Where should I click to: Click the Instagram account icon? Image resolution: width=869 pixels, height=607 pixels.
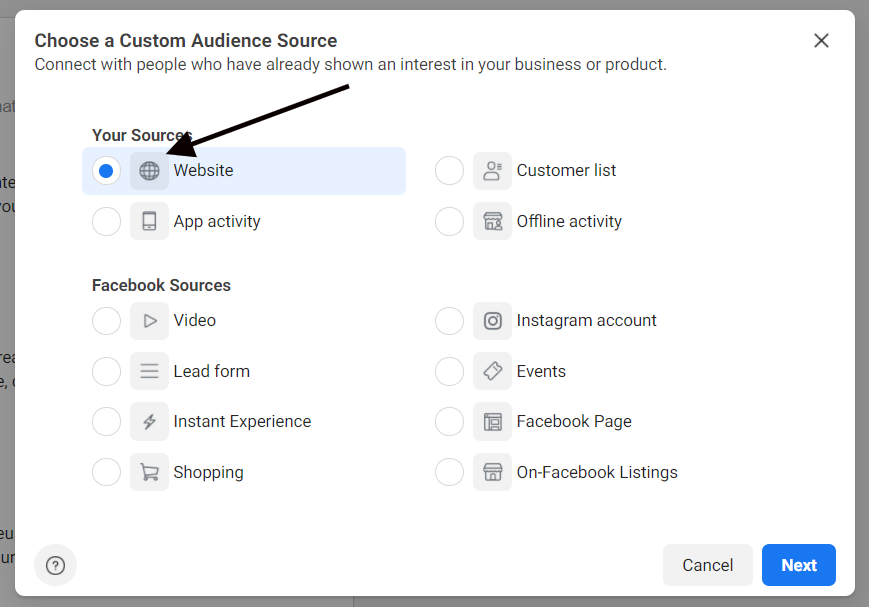[492, 320]
